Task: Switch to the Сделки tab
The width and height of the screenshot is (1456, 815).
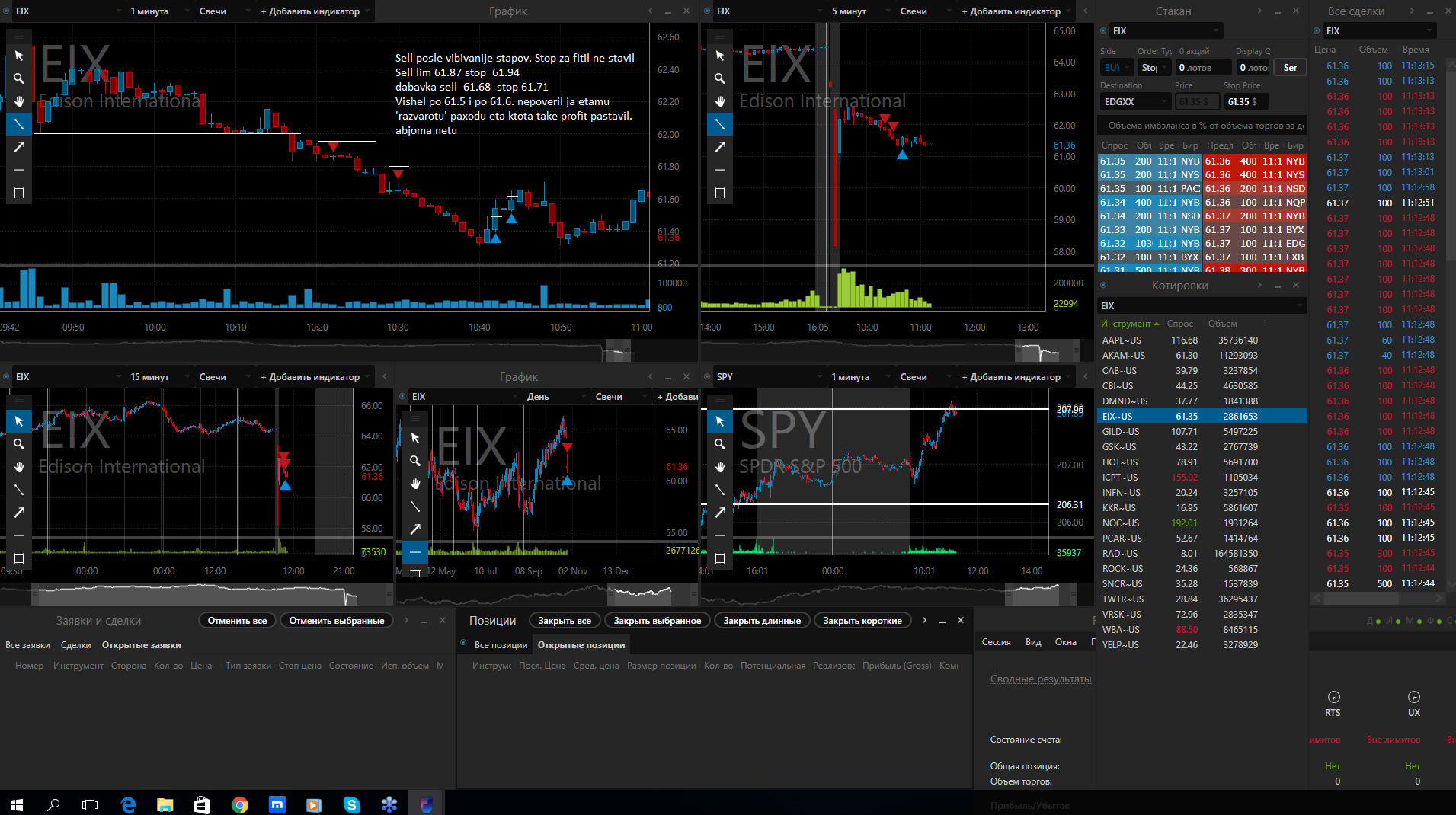Action: point(75,645)
